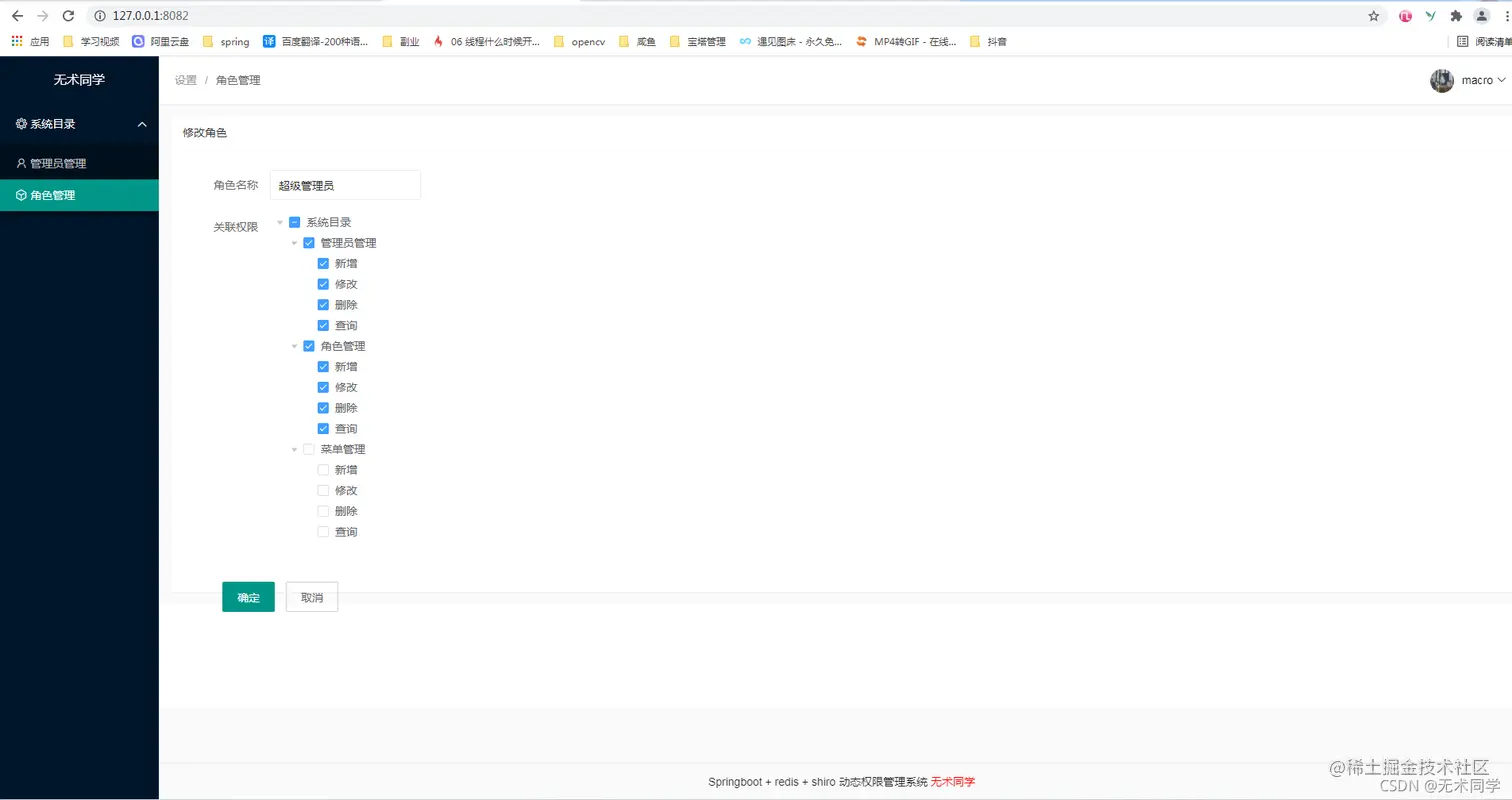Check 修改 under 菜单管理
This screenshot has height=800, width=1512.
pyautogui.click(x=323, y=490)
